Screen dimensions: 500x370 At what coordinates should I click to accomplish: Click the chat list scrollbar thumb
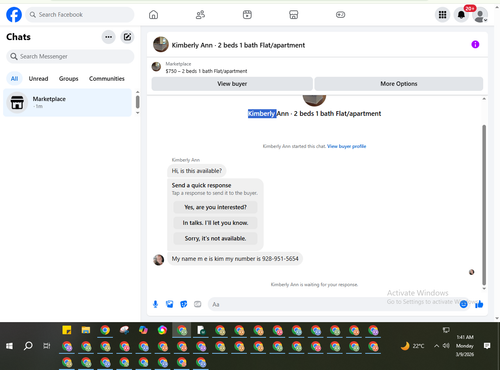pyautogui.click(x=138, y=102)
